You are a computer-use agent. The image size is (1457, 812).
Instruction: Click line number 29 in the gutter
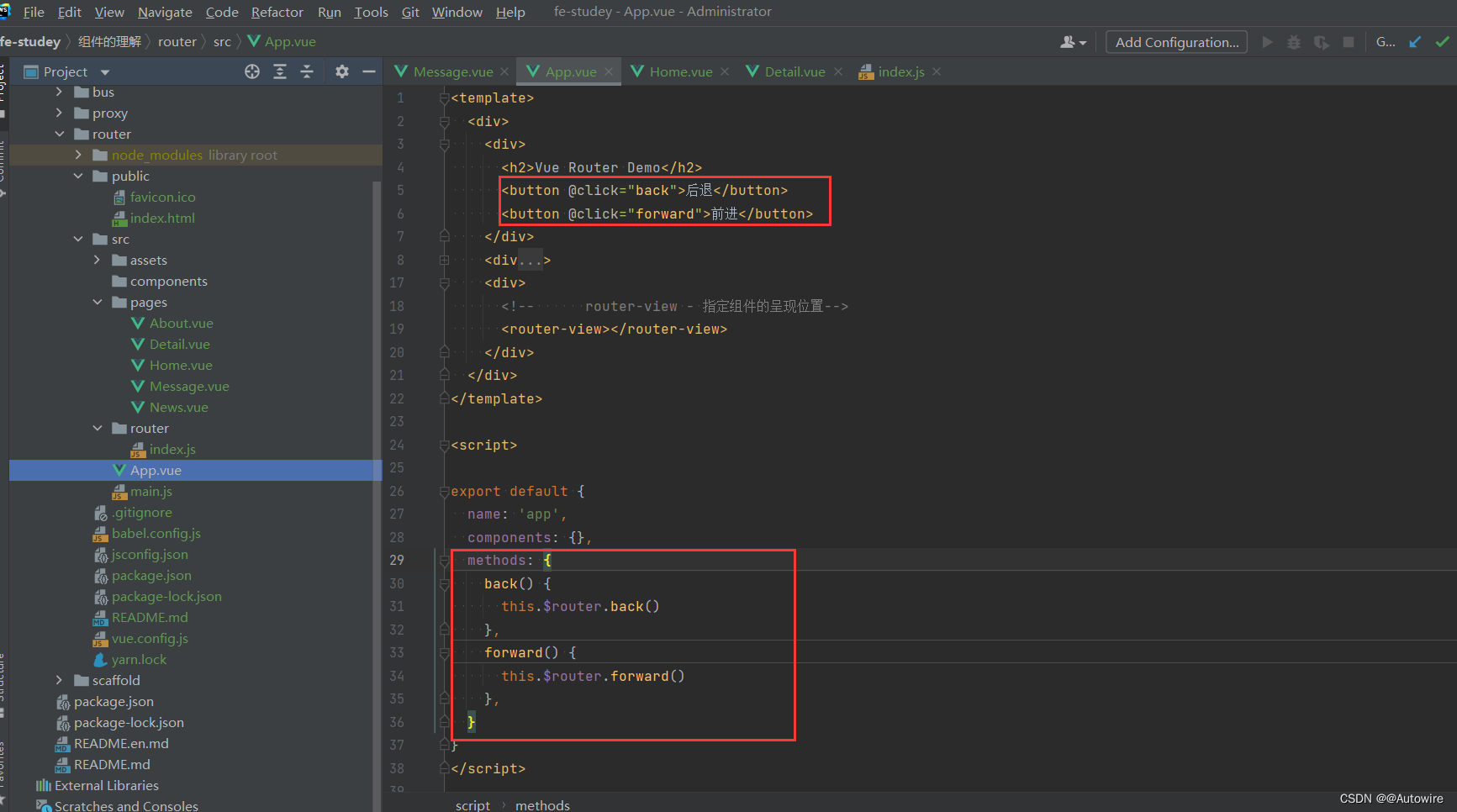(x=397, y=560)
